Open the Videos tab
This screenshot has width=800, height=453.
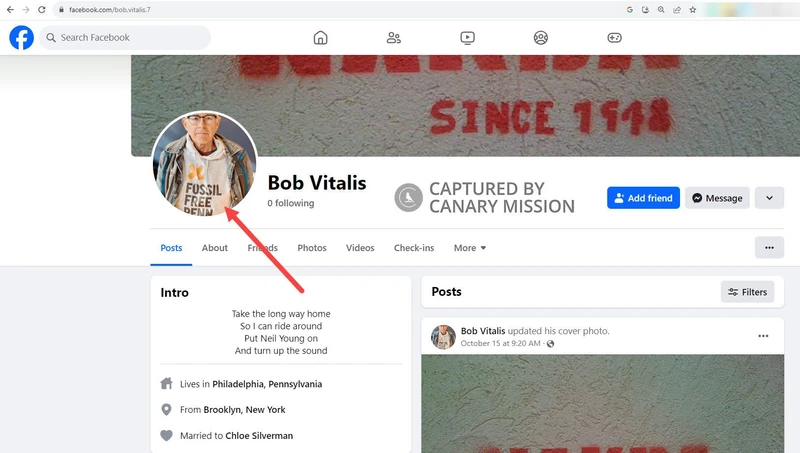[360, 248]
